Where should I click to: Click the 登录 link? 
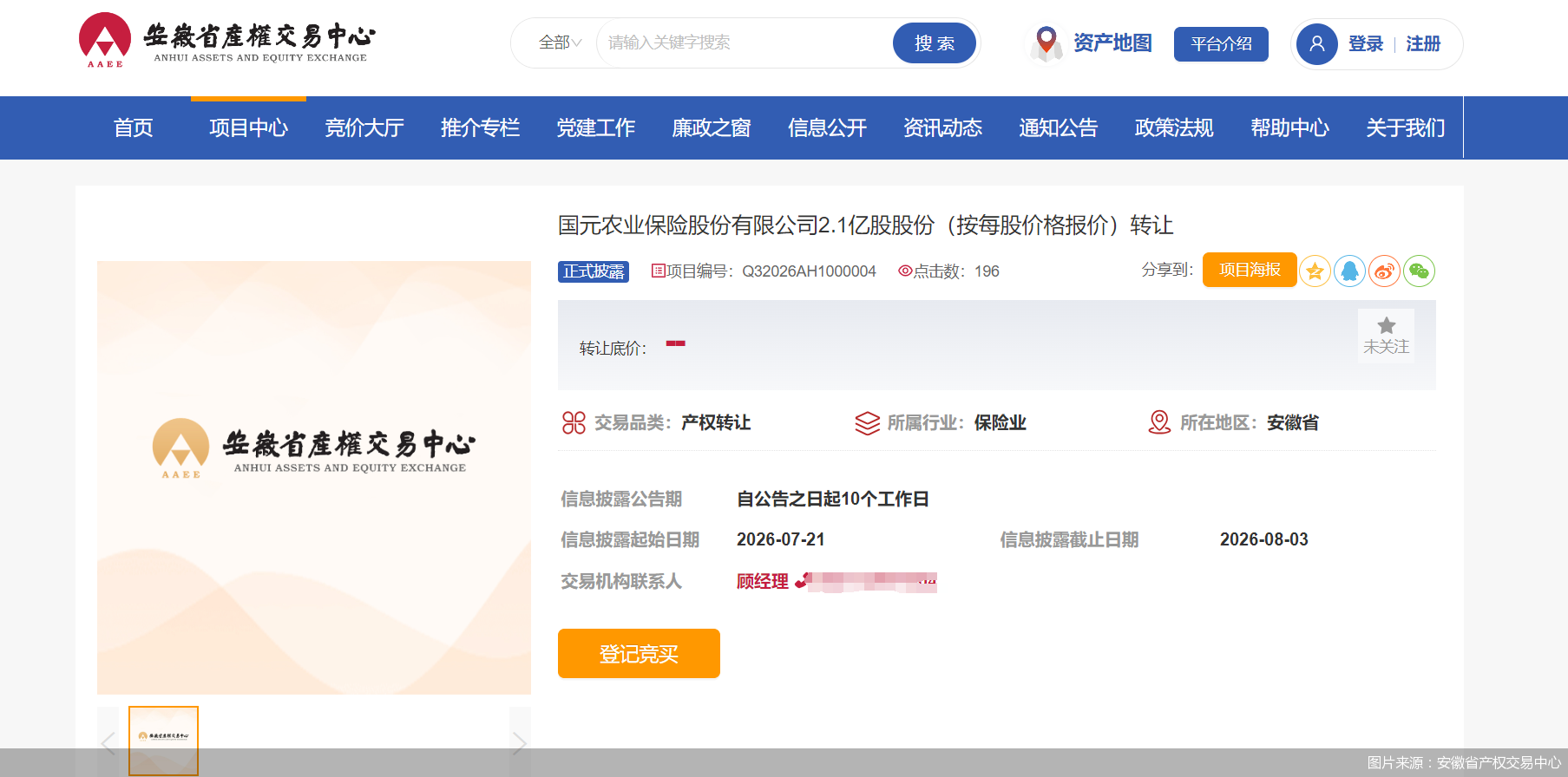(x=1366, y=43)
